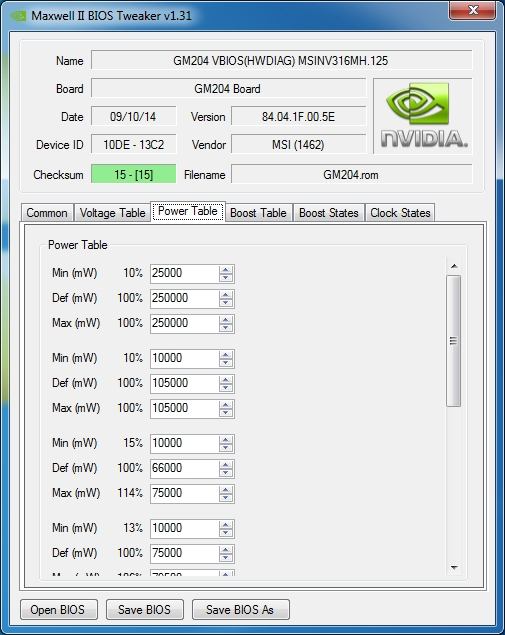Image resolution: width=505 pixels, height=635 pixels.
Task: Decrease Def 105000 value with down arrow
Action: 226,388
